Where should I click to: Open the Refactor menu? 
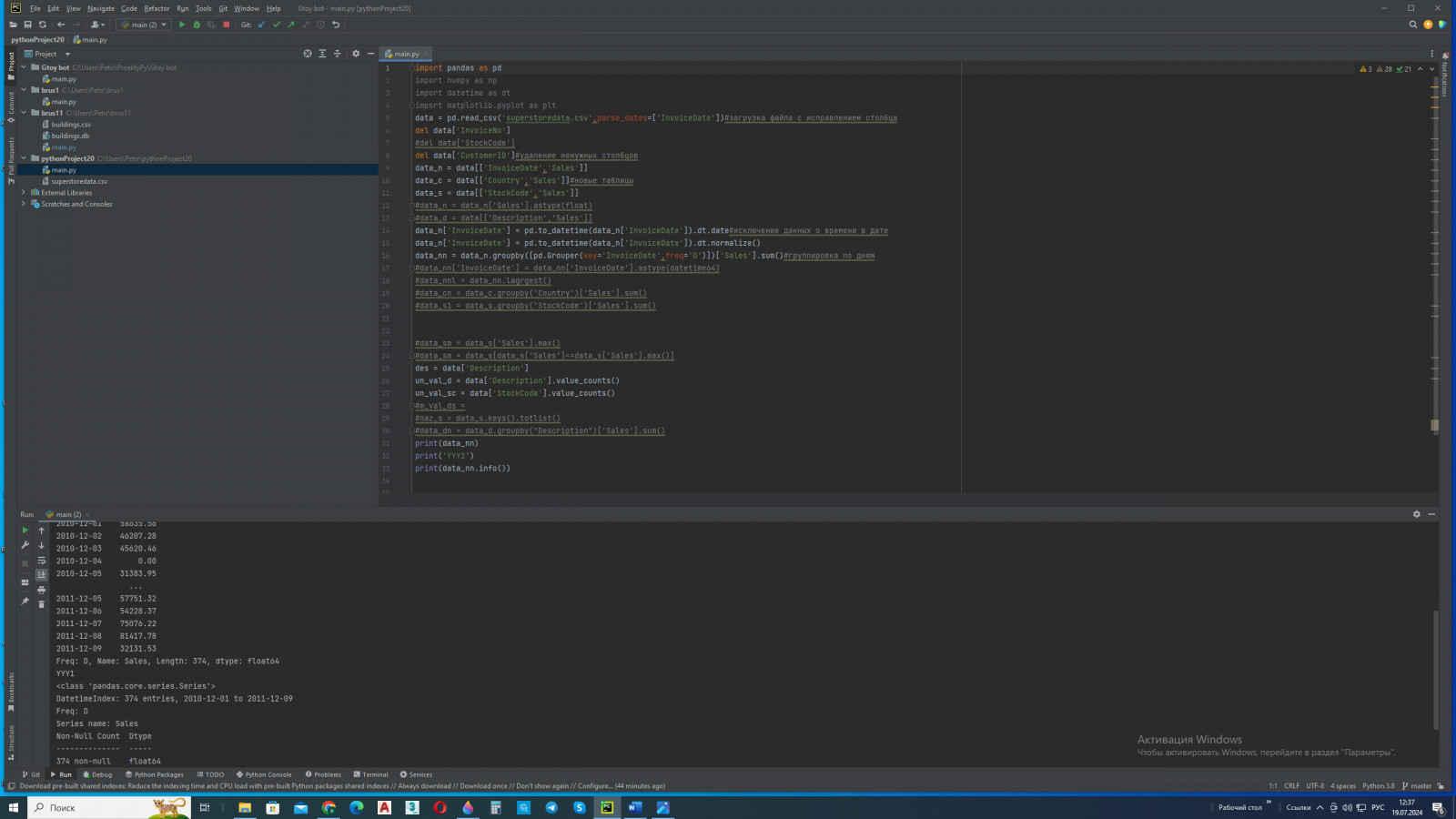(x=157, y=8)
